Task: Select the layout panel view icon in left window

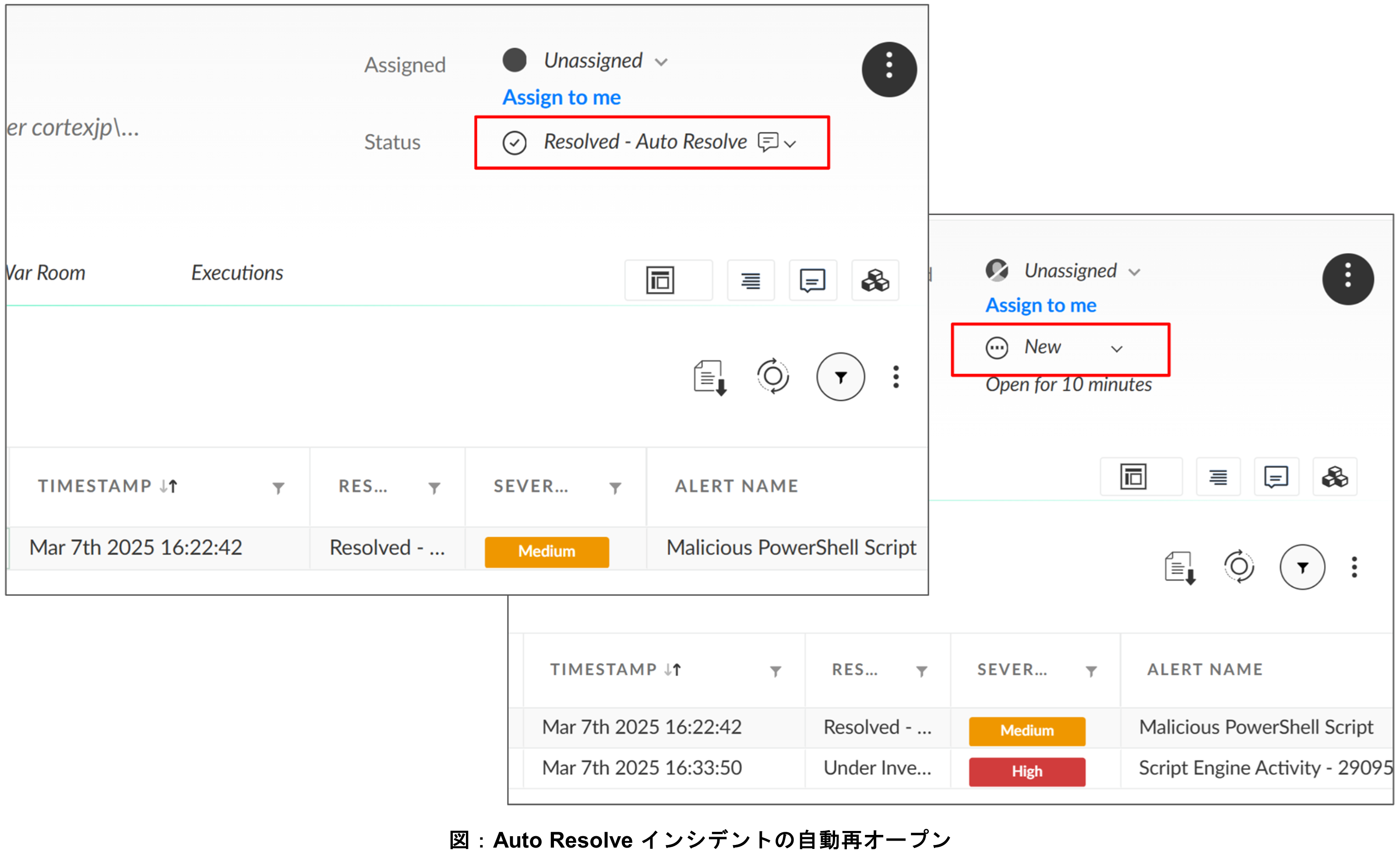Action: [668, 280]
